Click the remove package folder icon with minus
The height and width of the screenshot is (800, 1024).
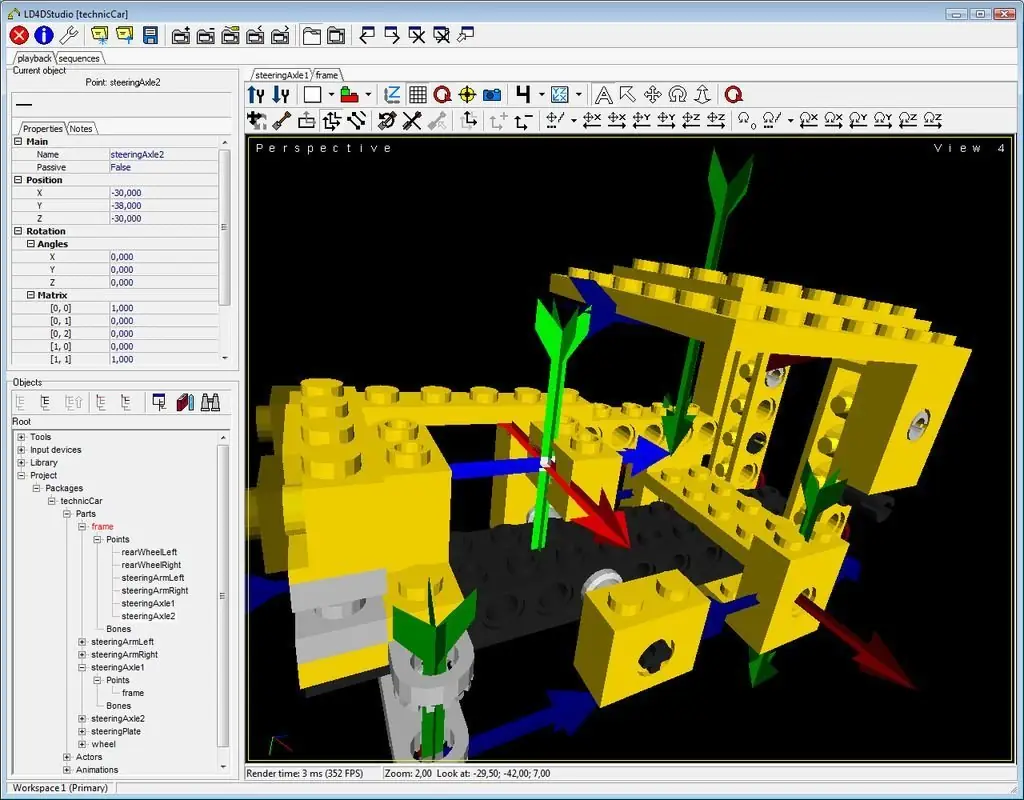tap(206, 35)
